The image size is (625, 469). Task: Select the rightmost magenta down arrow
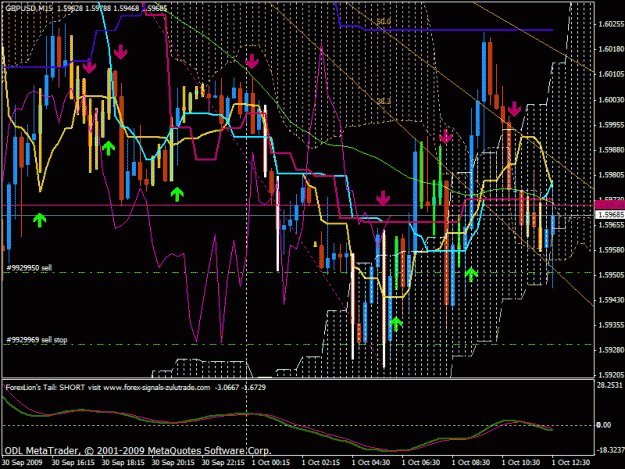click(514, 108)
